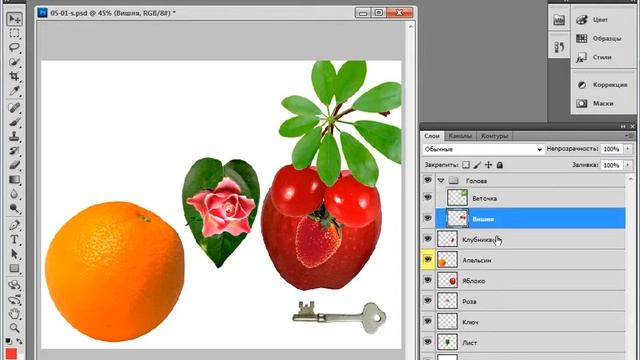Select the Horizontal Type tool
640x360 pixels.
[14, 240]
